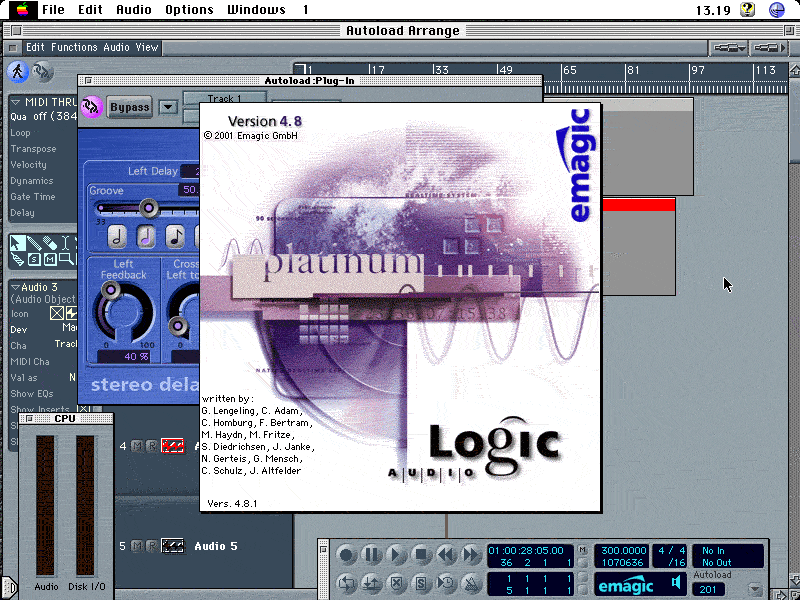The height and width of the screenshot is (600, 800).
Task: Record-enable track 5 with R button
Action: coord(151,546)
